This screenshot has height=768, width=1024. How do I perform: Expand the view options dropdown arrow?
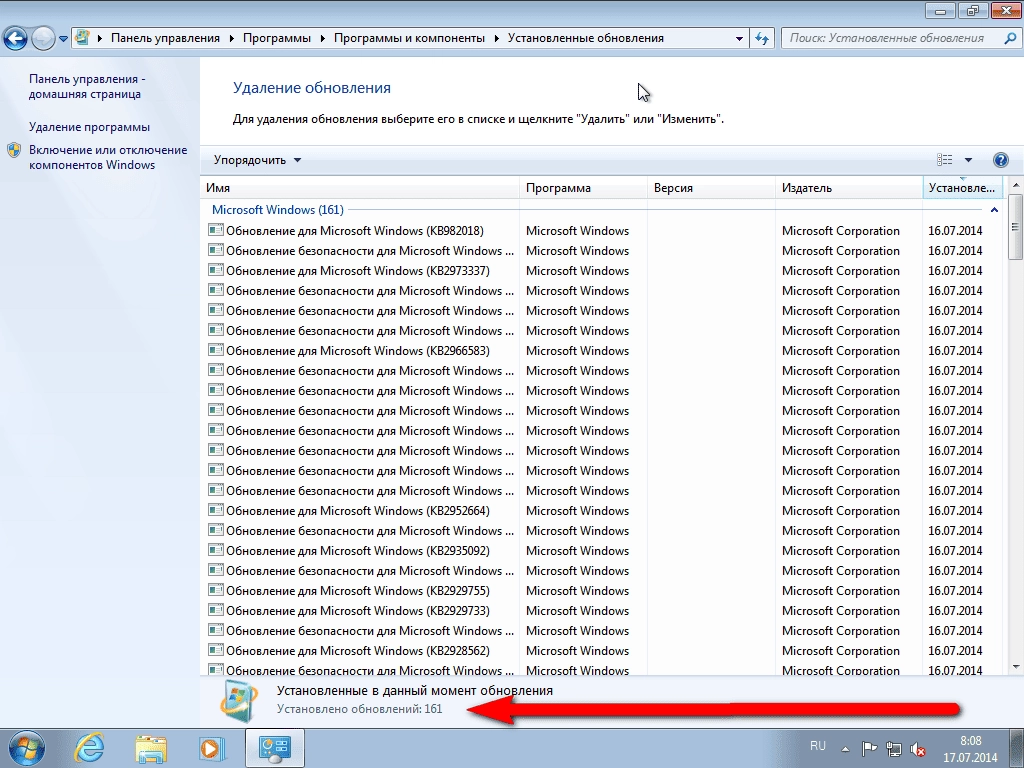click(x=968, y=160)
